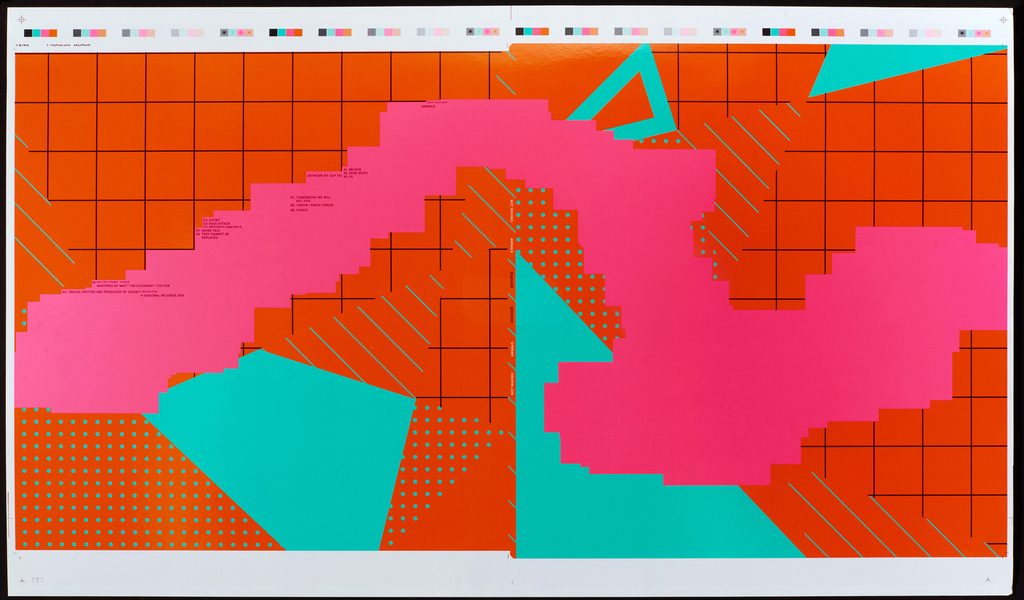Click the 'A2. HEAD BODY' track line
This screenshot has width=1024, height=600.
point(356,173)
